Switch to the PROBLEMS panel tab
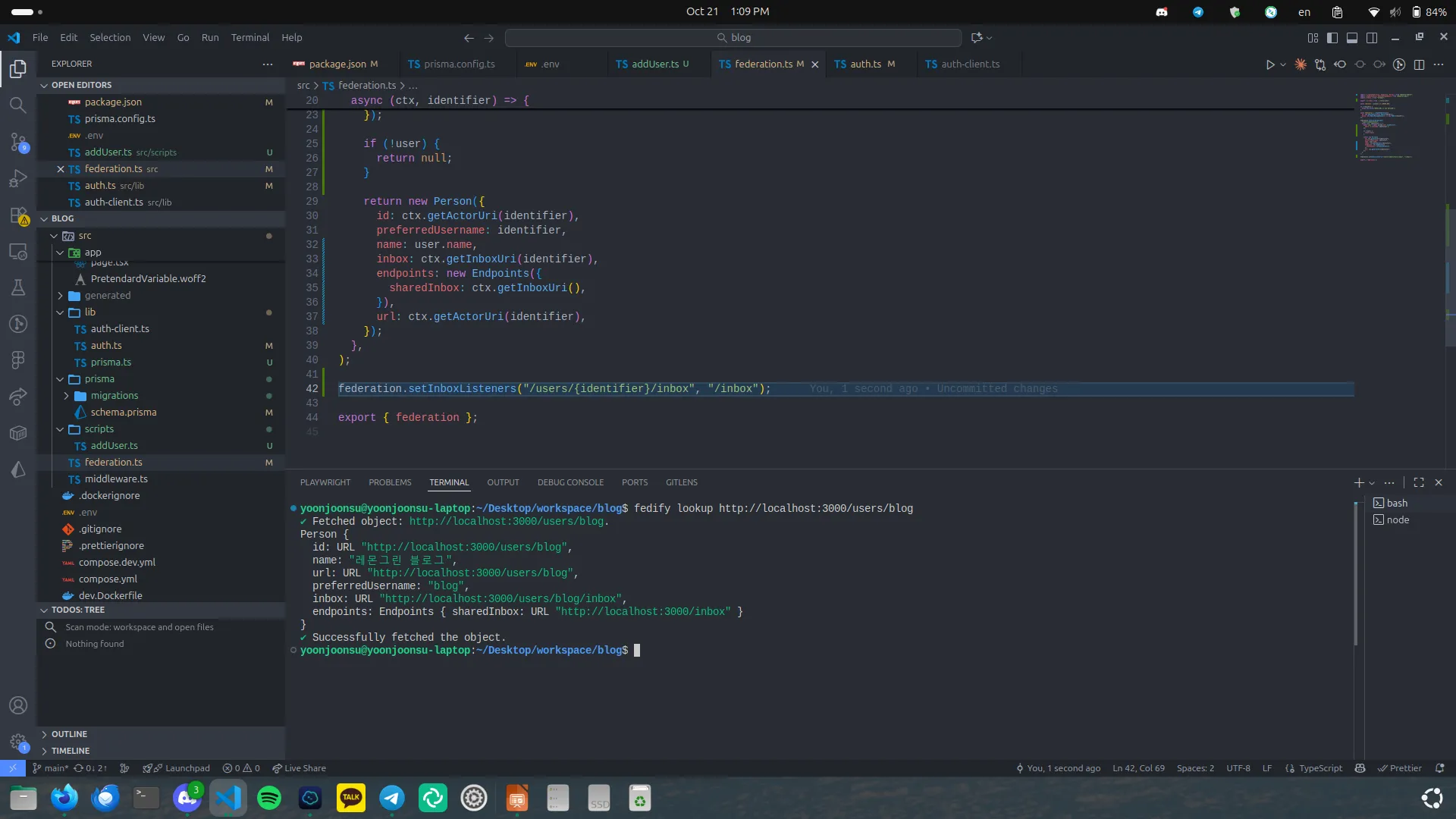1456x819 pixels. tap(390, 482)
